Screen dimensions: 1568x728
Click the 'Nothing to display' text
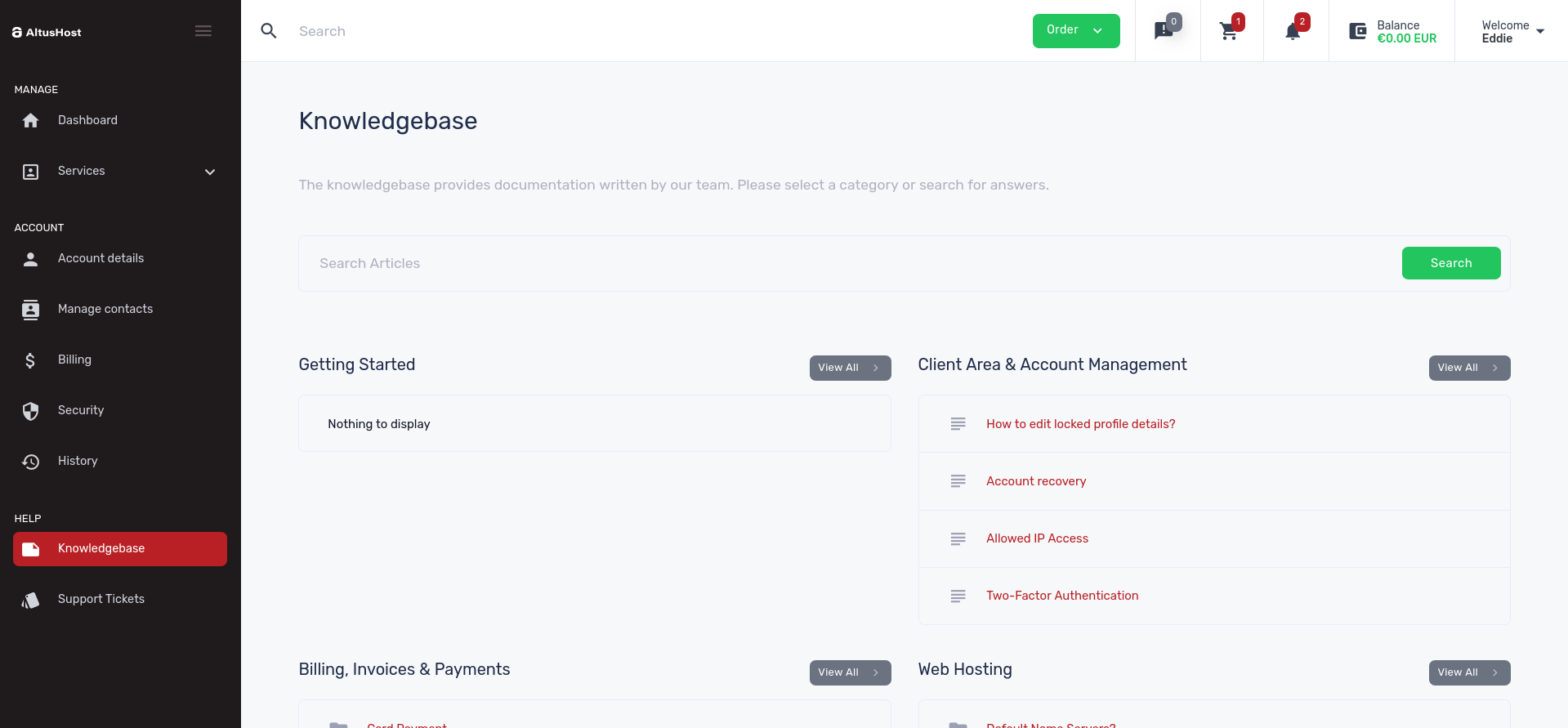[x=379, y=424]
